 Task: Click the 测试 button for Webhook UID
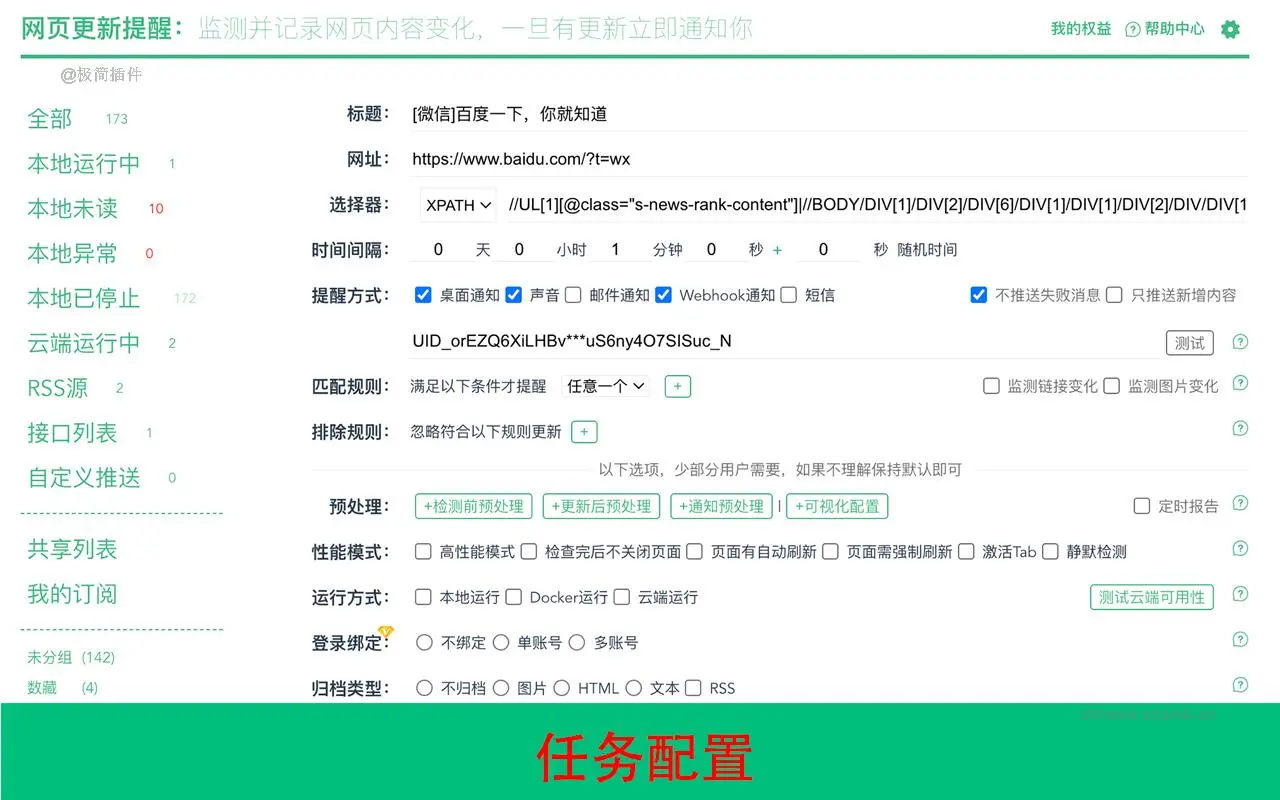tap(1190, 342)
